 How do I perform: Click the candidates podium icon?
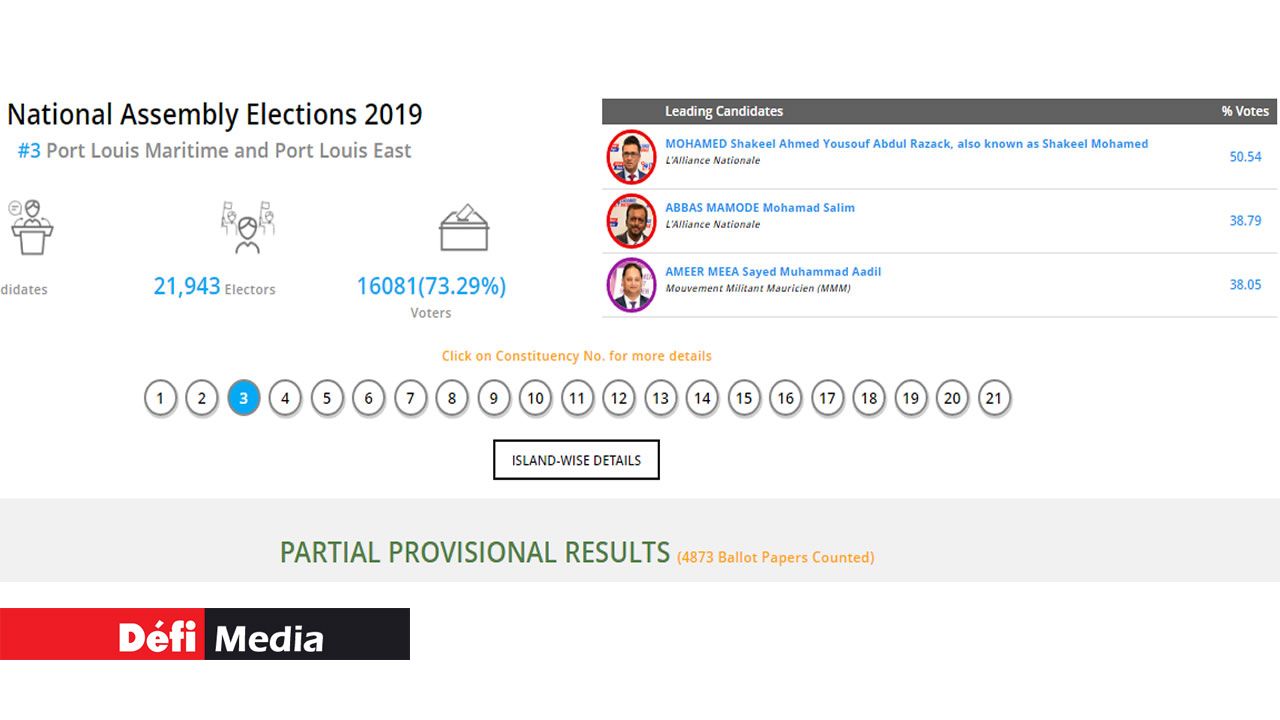pyautogui.click(x=31, y=227)
